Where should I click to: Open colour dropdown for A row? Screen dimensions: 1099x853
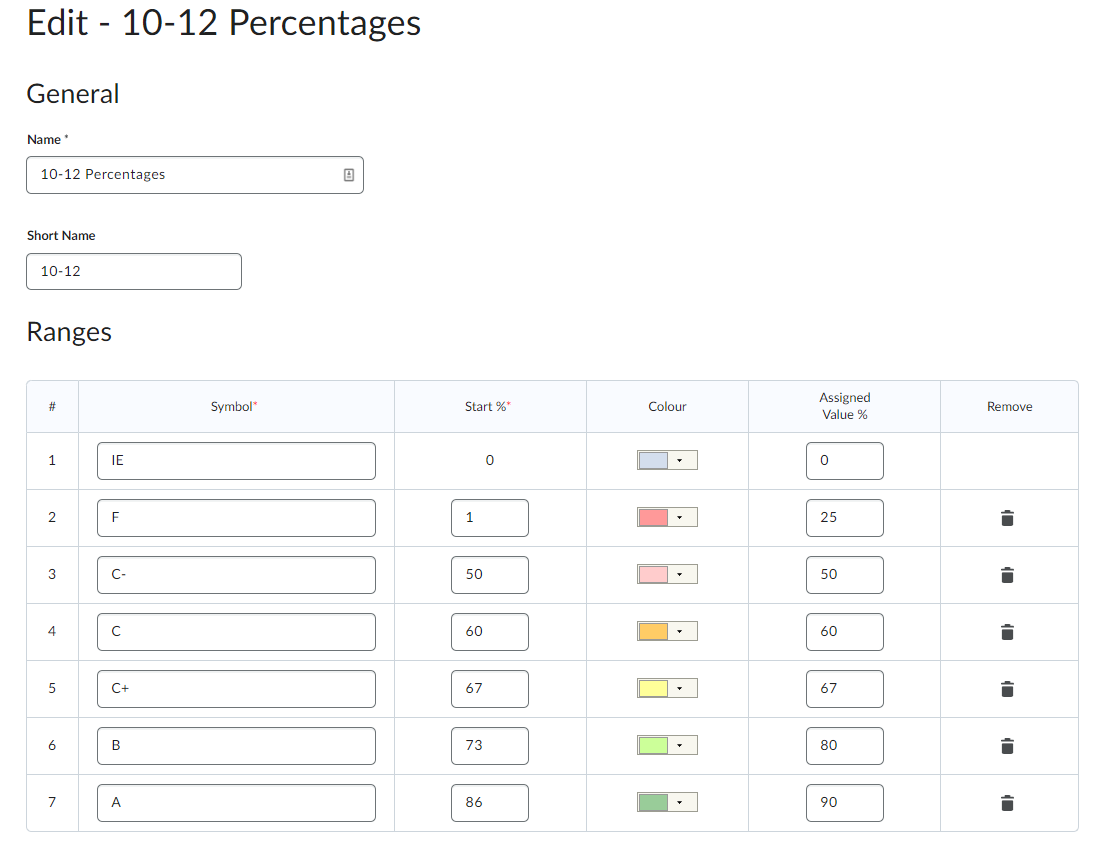click(667, 802)
